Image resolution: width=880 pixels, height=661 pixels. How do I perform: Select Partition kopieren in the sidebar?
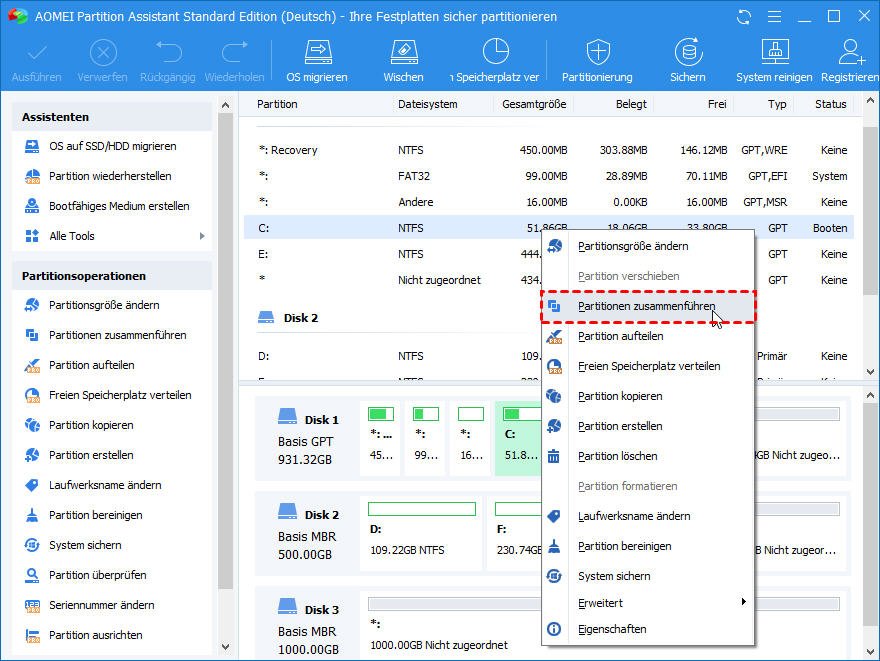[x=91, y=425]
